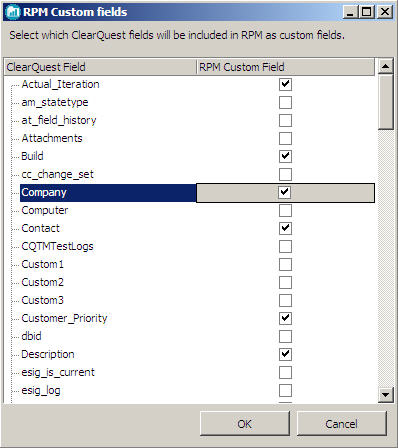Select the esig_is_current field
The image size is (398, 448).
click(58, 372)
